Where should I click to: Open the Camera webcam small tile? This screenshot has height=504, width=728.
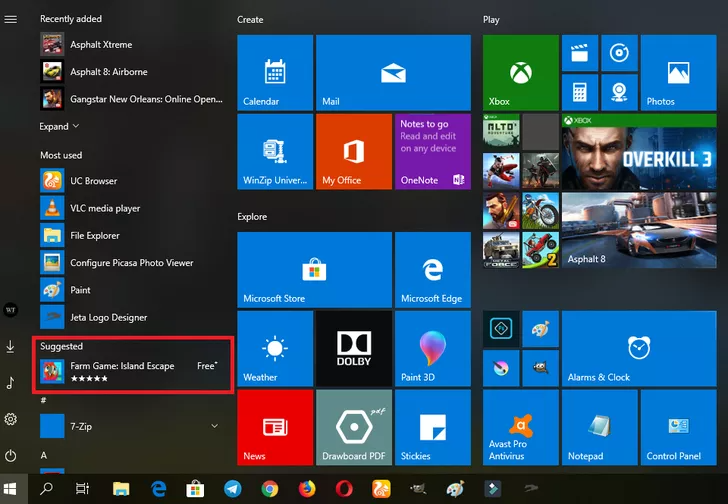click(x=619, y=92)
